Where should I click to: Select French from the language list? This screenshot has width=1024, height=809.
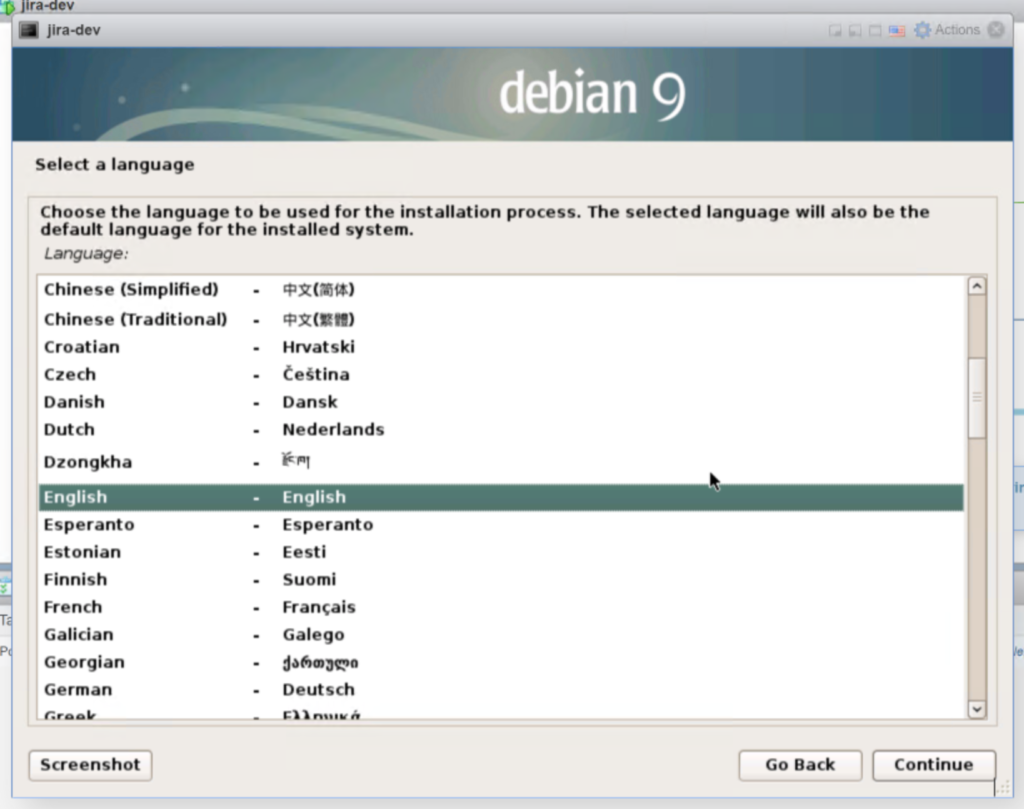[501, 607]
